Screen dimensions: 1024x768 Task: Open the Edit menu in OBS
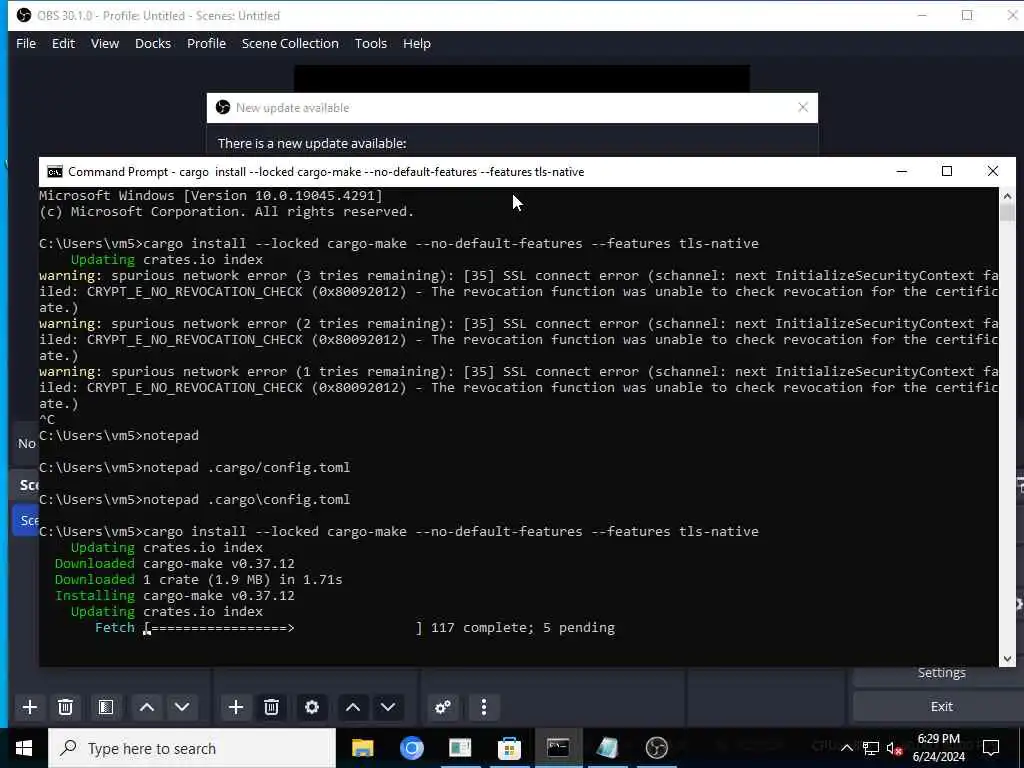63,43
